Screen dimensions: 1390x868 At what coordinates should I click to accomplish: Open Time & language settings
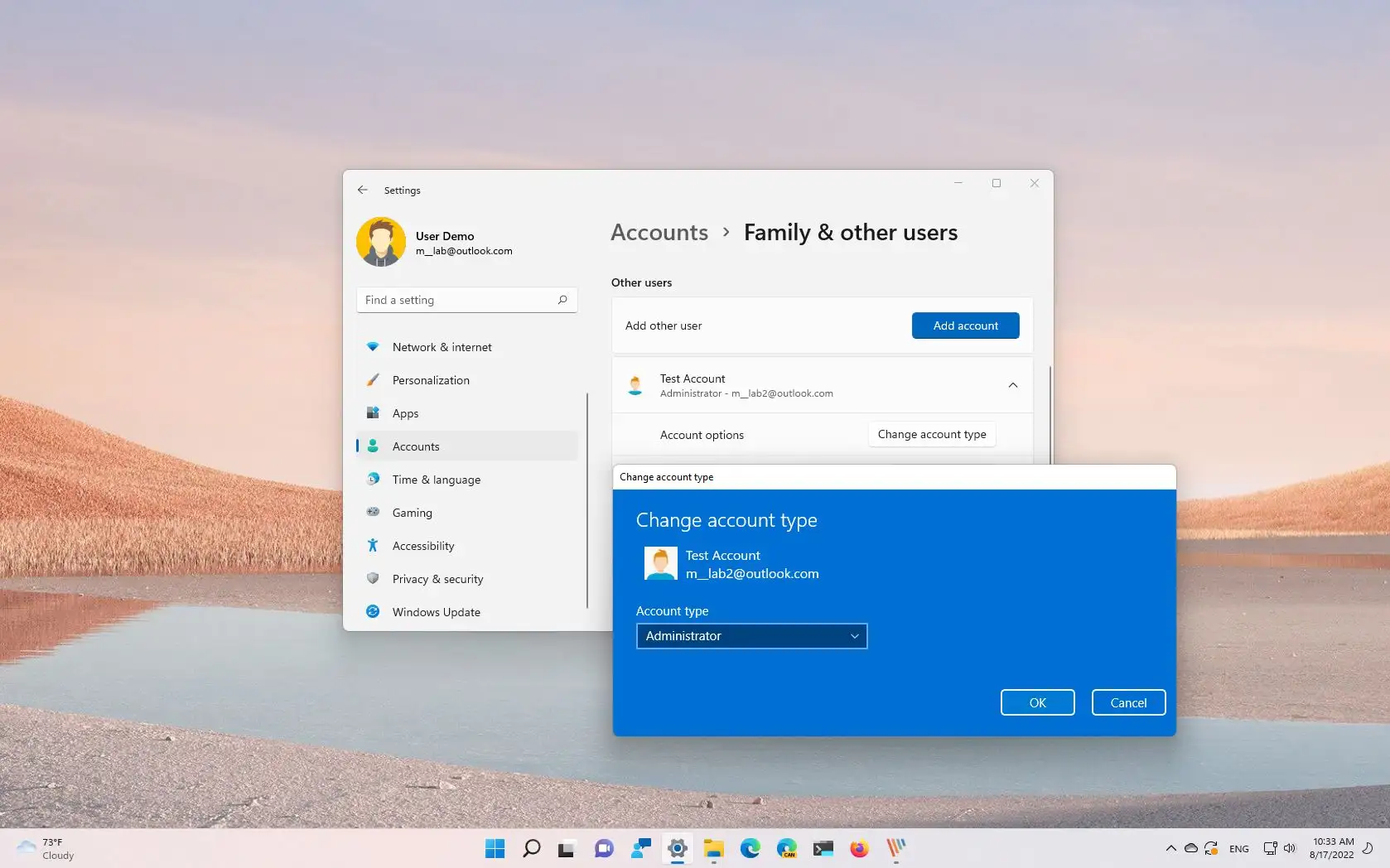467,480
